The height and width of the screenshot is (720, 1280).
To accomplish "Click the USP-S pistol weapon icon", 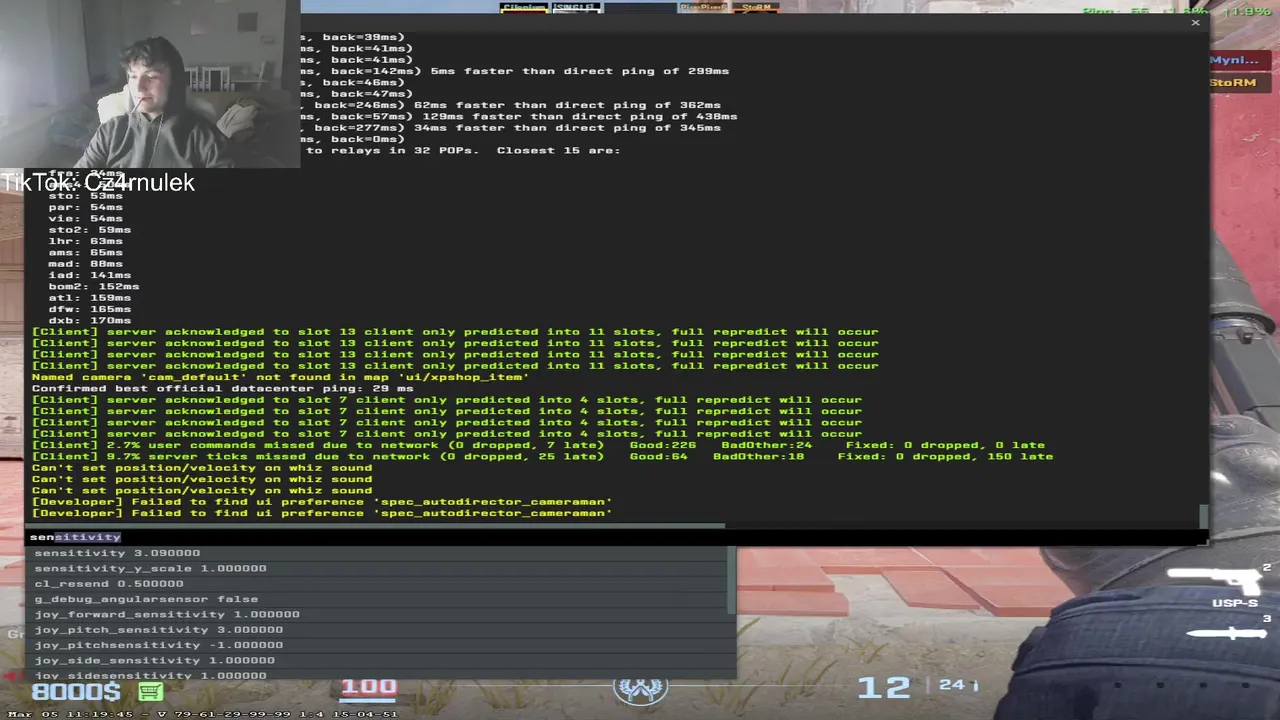I will 1213,579.
